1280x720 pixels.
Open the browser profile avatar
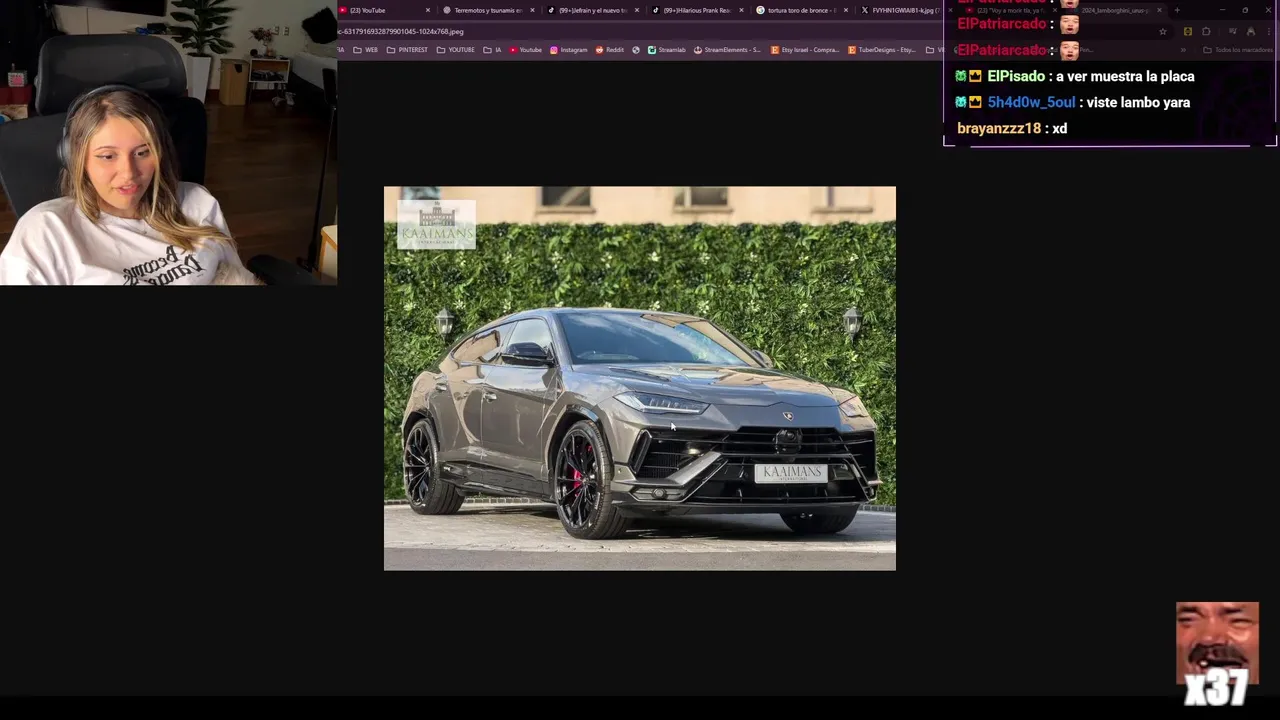click(x=1251, y=31)
